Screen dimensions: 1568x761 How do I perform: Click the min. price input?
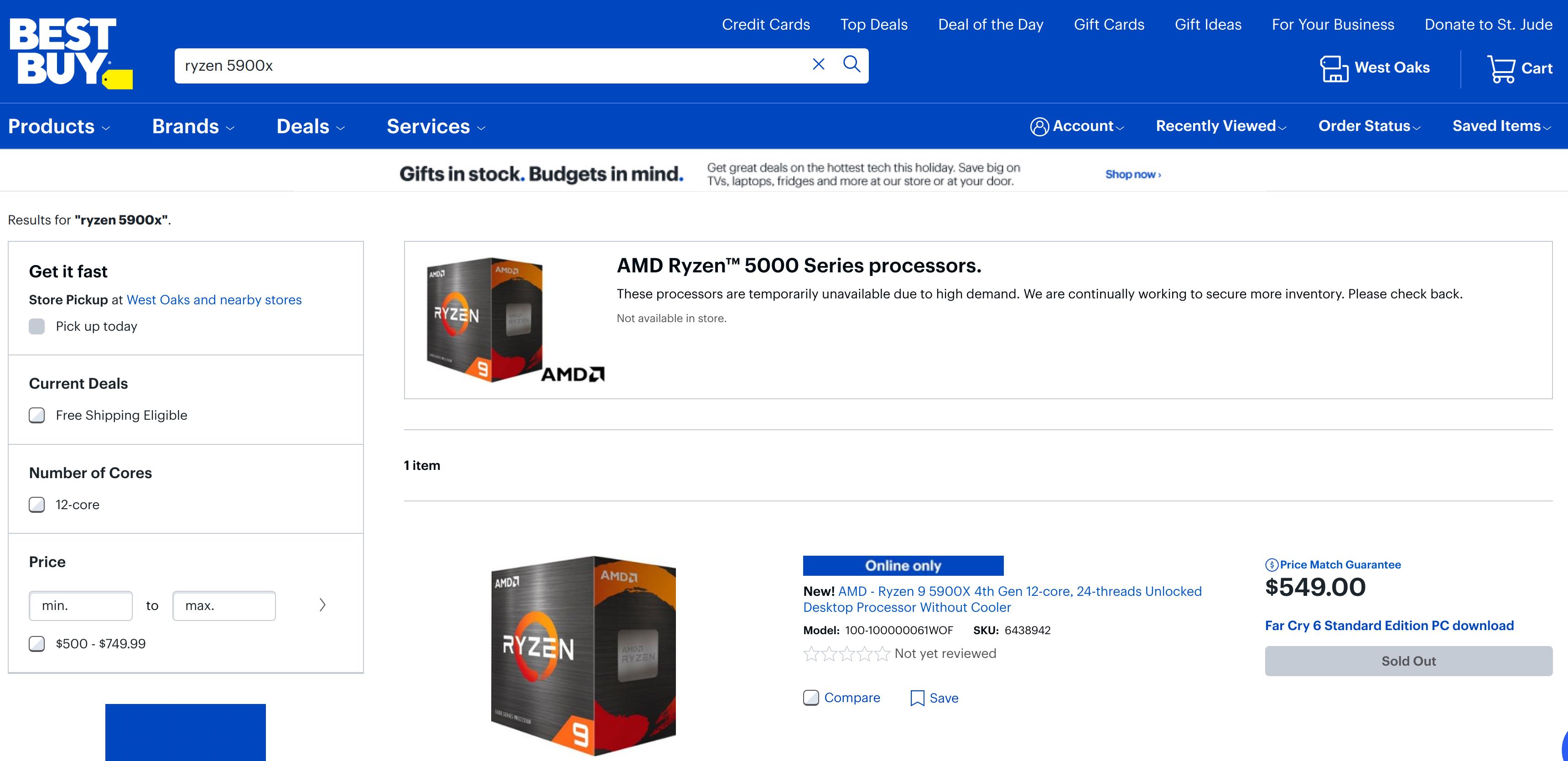(x=80, y=606)
